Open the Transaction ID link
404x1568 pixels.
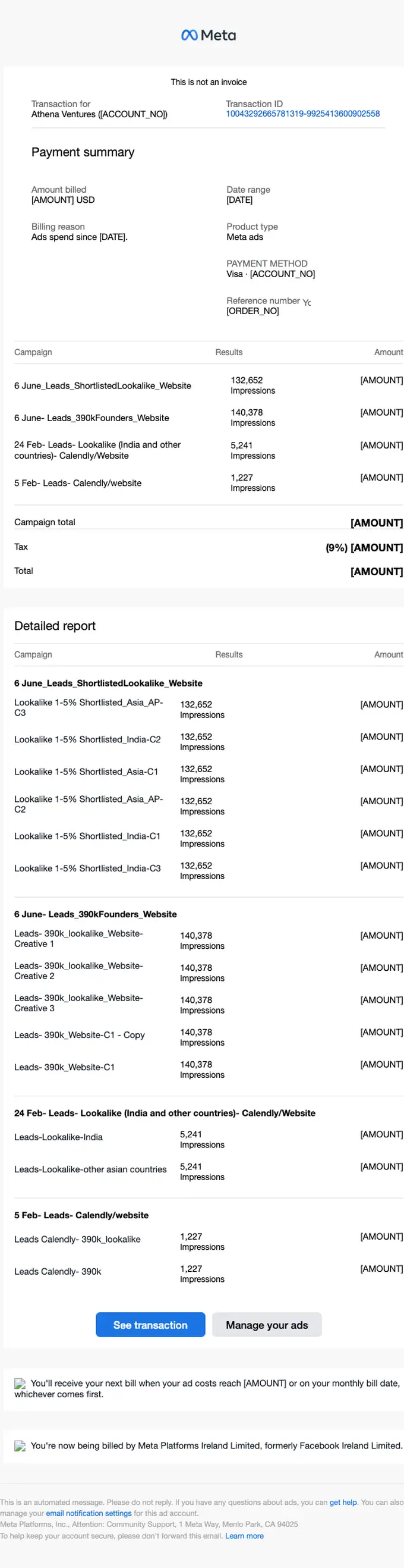[302, 114]
